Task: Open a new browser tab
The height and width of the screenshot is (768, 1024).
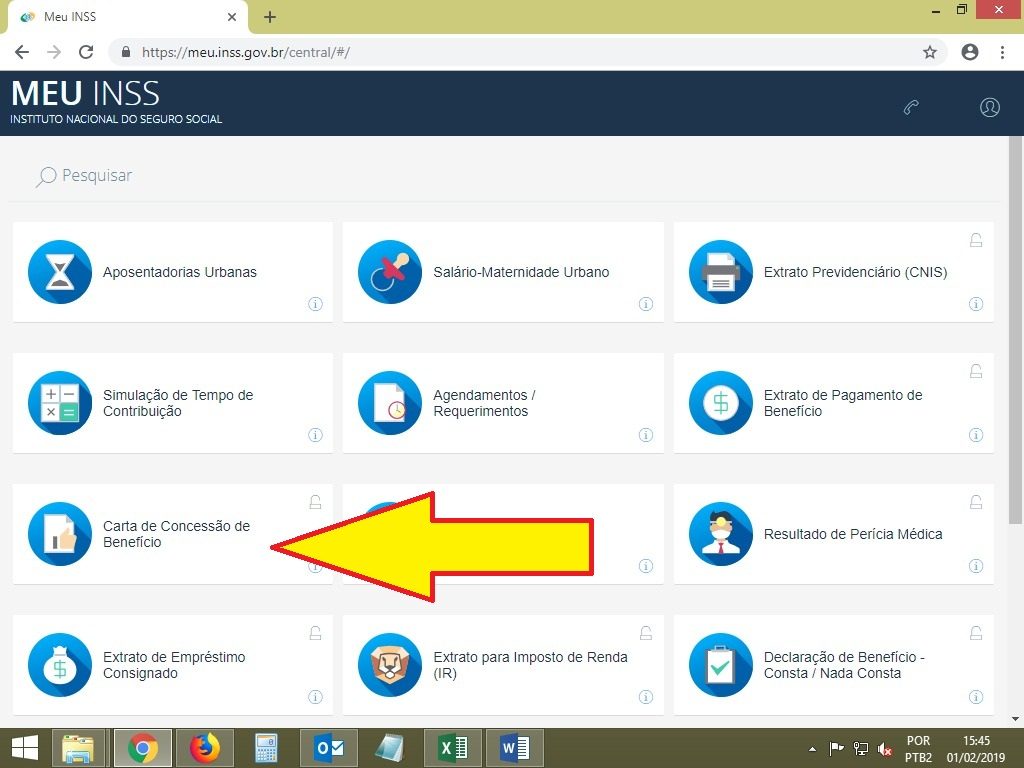Action: (x=270, y=17)
